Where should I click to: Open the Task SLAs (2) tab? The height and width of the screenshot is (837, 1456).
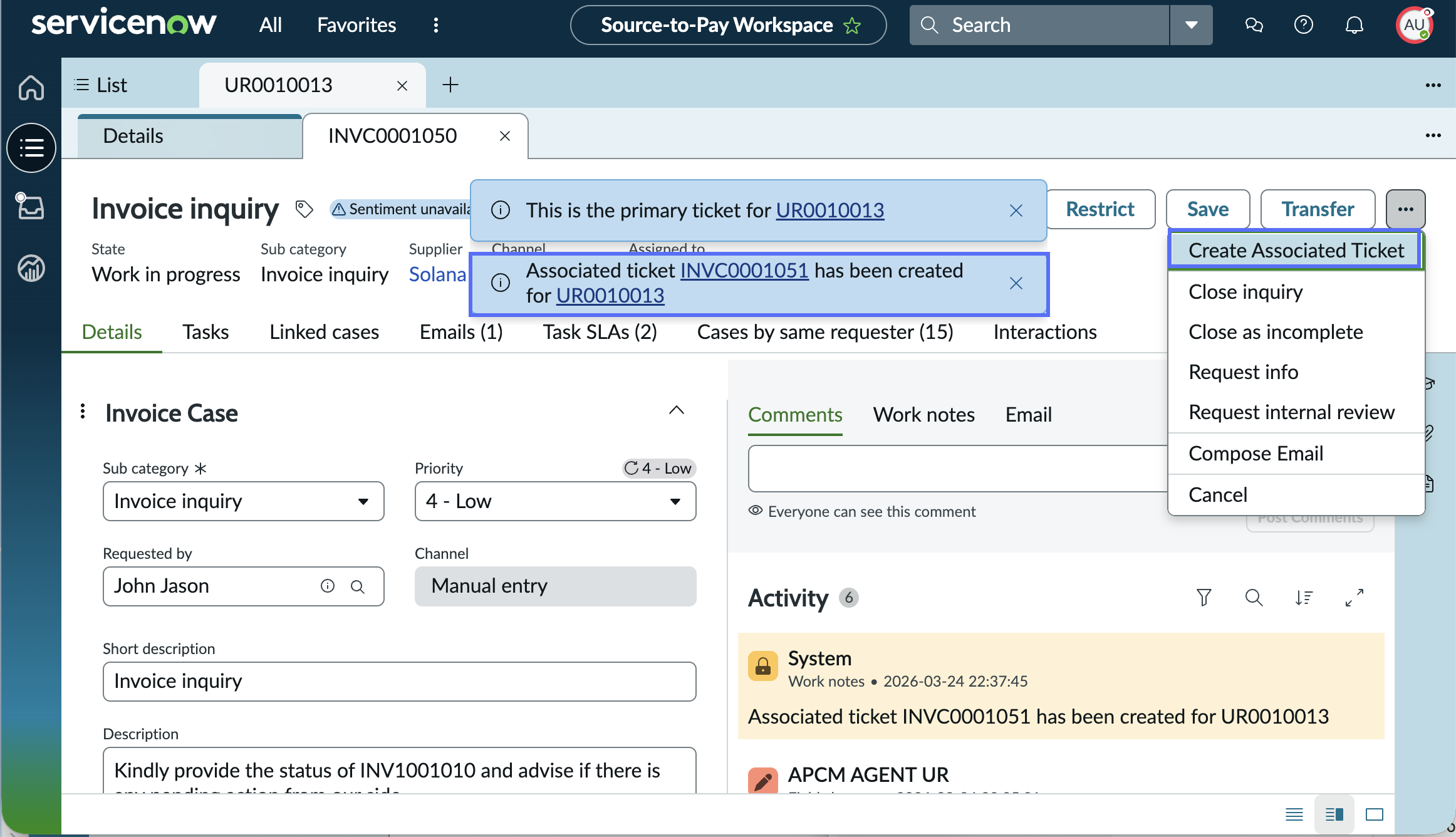[x=600, y=332]
